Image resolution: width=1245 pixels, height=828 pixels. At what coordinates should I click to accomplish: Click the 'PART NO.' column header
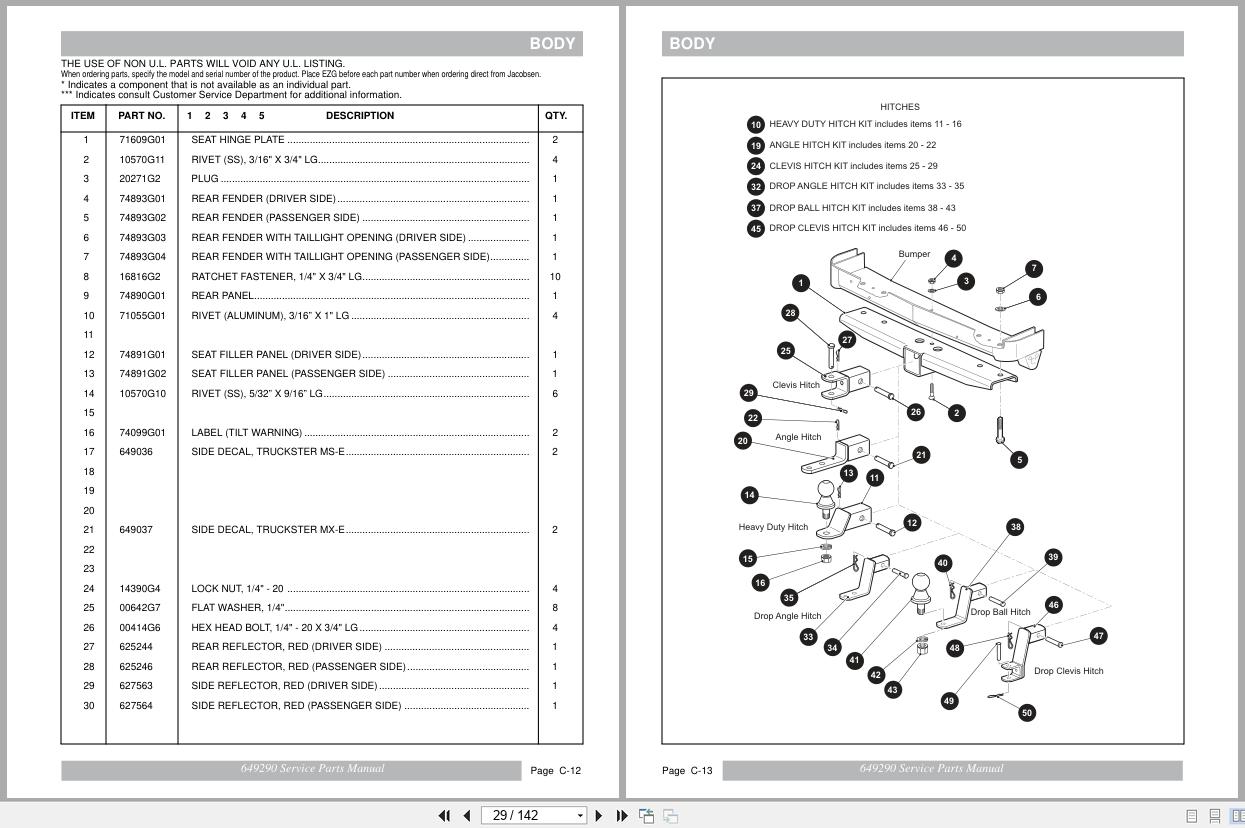[x=141, y=116]
